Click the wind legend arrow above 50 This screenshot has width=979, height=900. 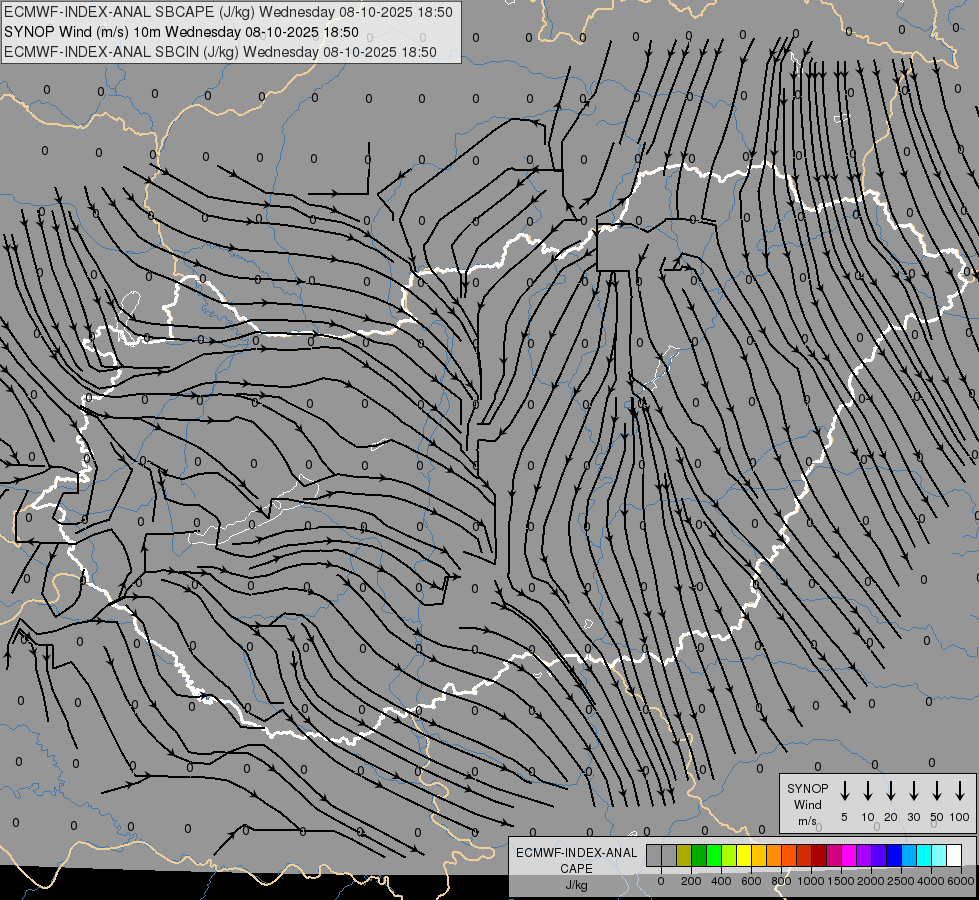937,791
